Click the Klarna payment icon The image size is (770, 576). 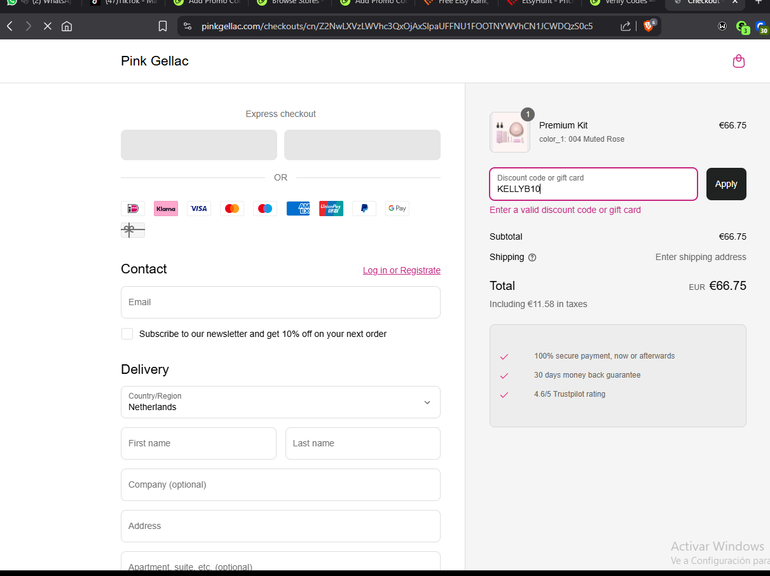point(166,208)
